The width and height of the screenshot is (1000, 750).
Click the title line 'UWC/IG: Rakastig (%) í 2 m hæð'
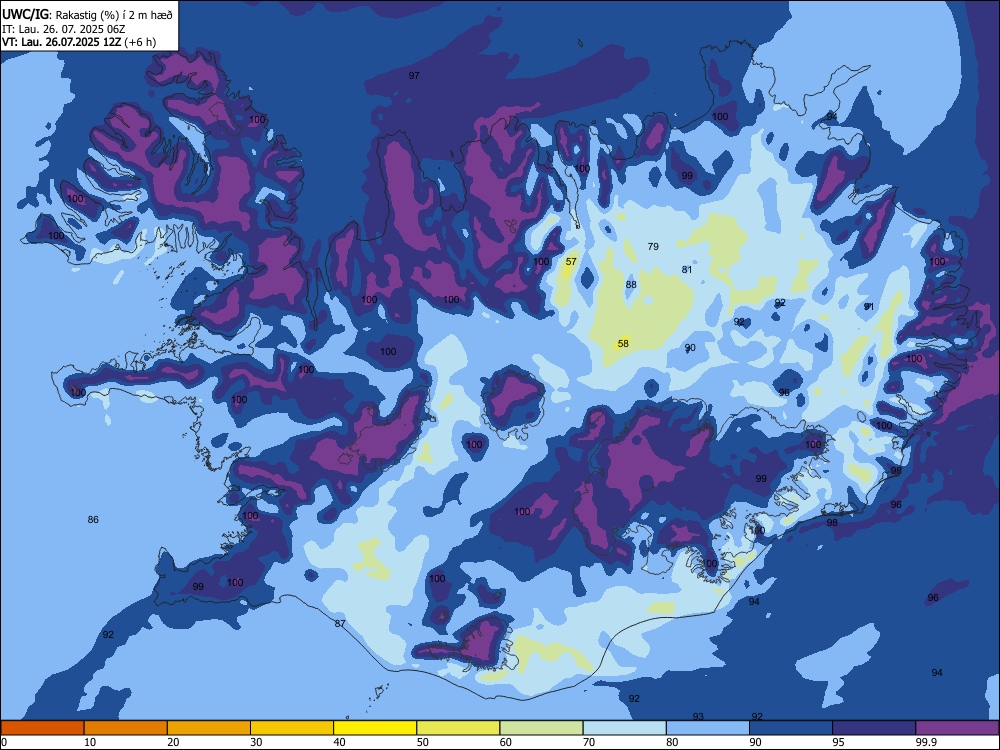pyautogui.click(x=87, y=15)
